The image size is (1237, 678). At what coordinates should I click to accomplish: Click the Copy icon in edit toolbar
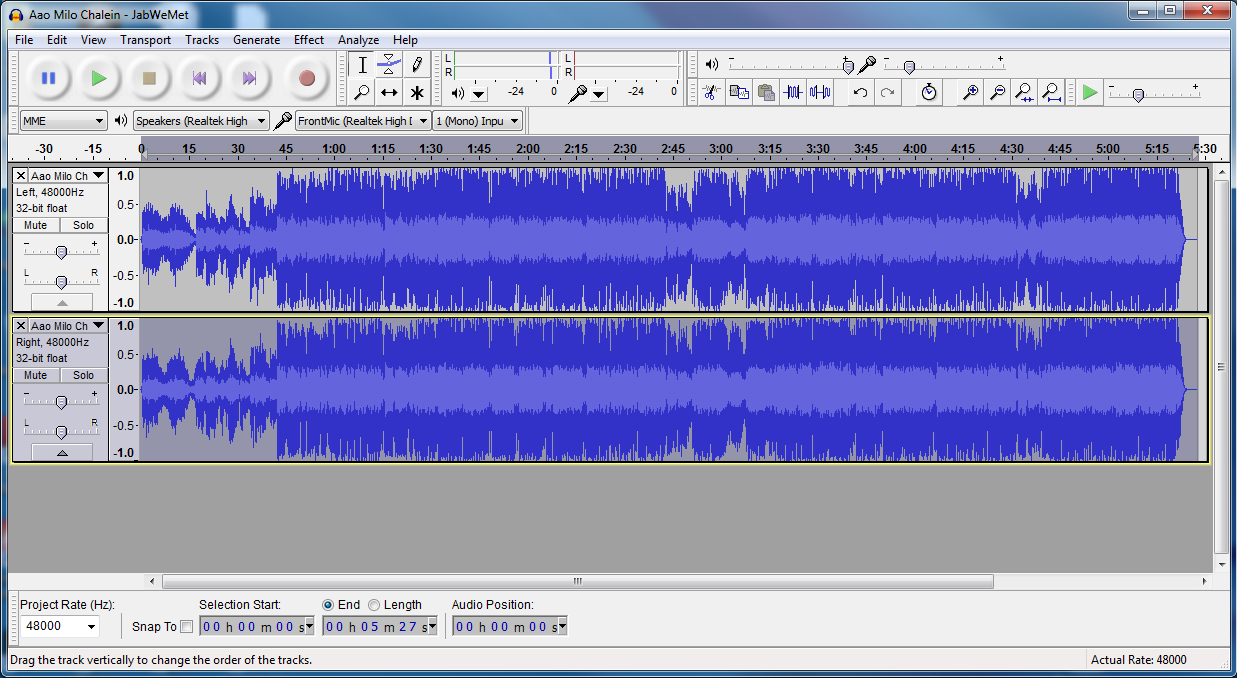(739, 93)
